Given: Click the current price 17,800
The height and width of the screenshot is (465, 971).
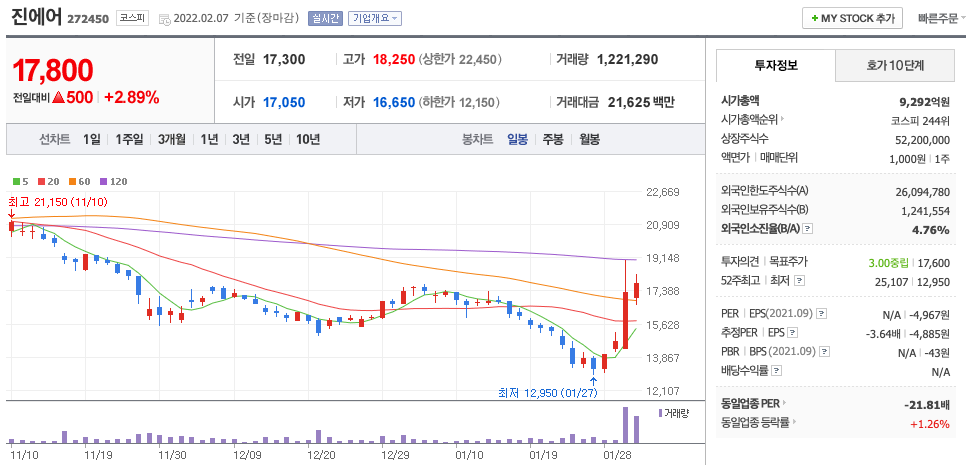Looking at the screenshot, I should tap(53, 71).
